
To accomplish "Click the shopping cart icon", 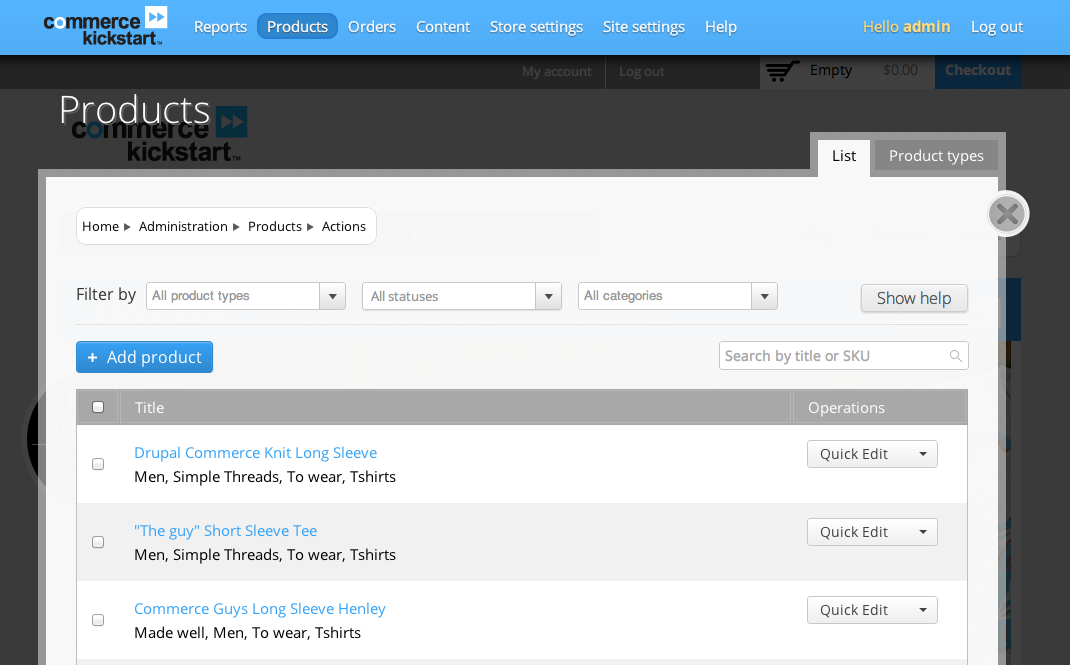I will tap(782, 71).
